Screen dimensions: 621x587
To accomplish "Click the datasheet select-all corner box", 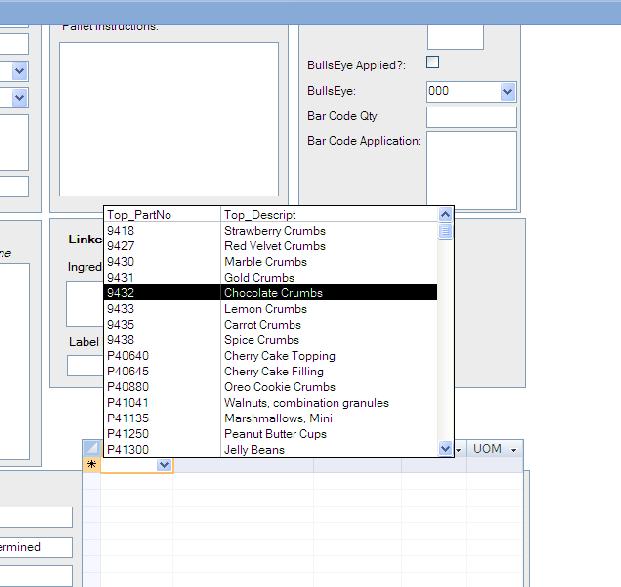I will click(91, 448).
